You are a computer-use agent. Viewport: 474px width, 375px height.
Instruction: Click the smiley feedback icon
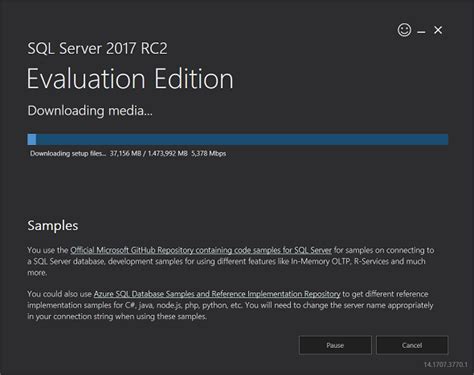pyautogui.click(x=404, y=30)
